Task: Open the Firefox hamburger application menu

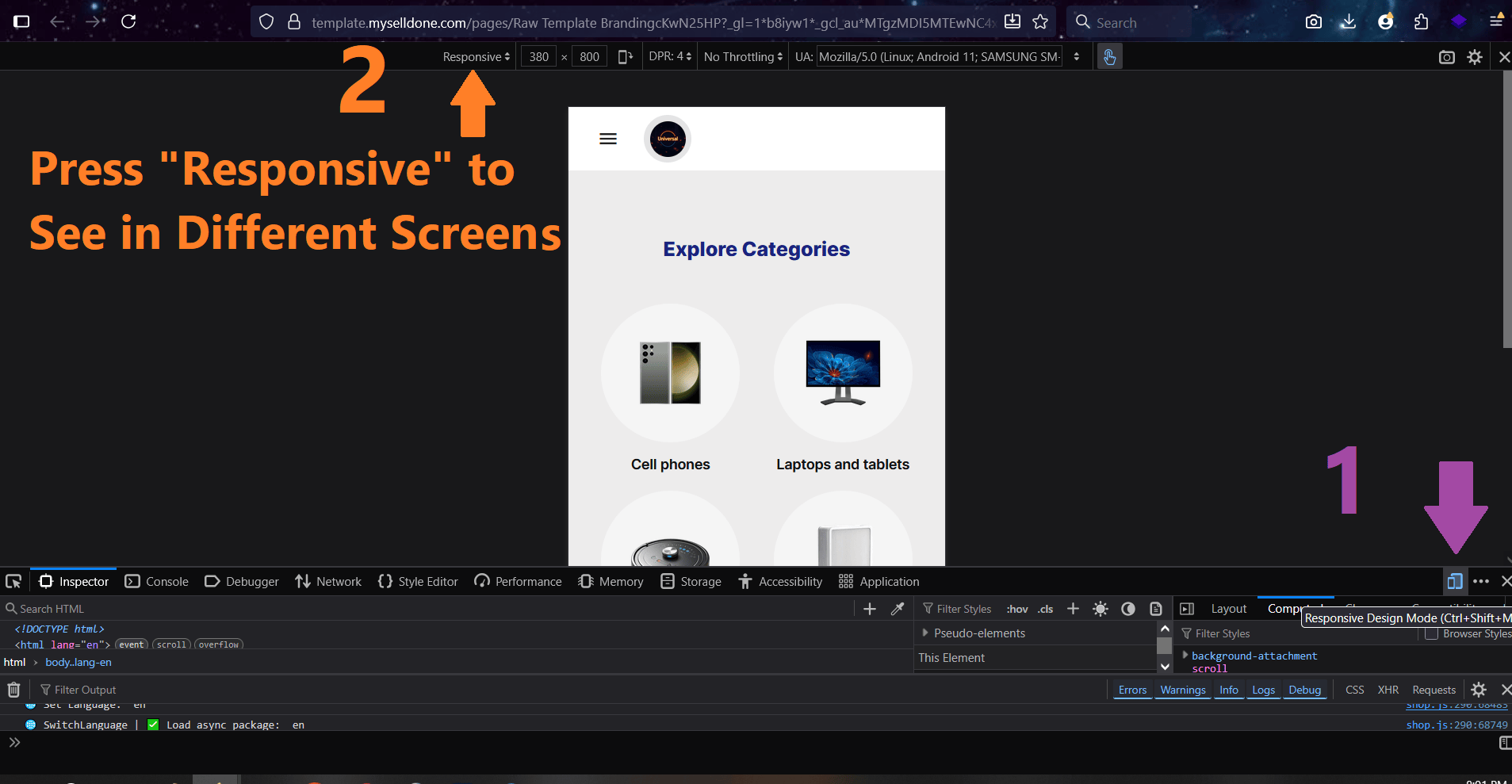Action: [1496, 21]
